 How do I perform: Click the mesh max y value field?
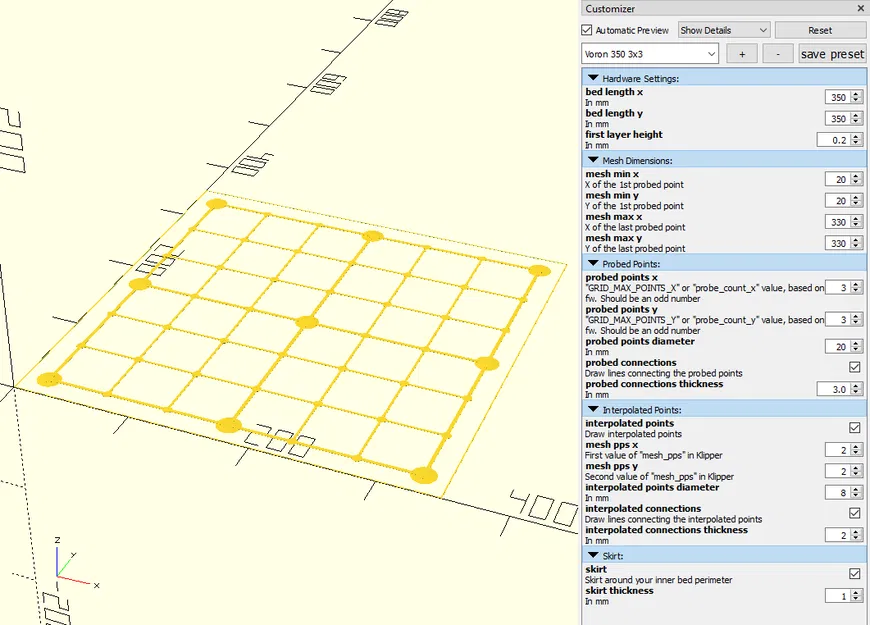click(838, 243)
